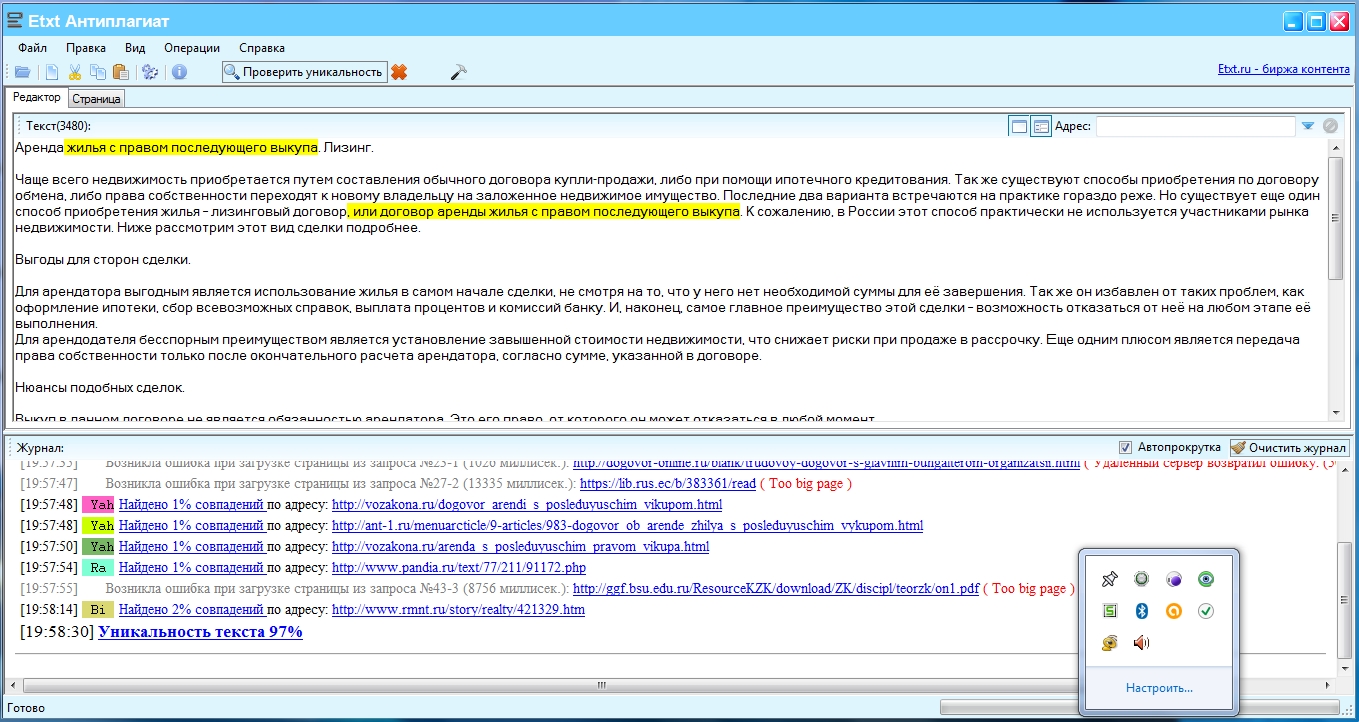1359x722 pixels.
Task: Create a new document from the toolbar
Action: pos(52,72)
